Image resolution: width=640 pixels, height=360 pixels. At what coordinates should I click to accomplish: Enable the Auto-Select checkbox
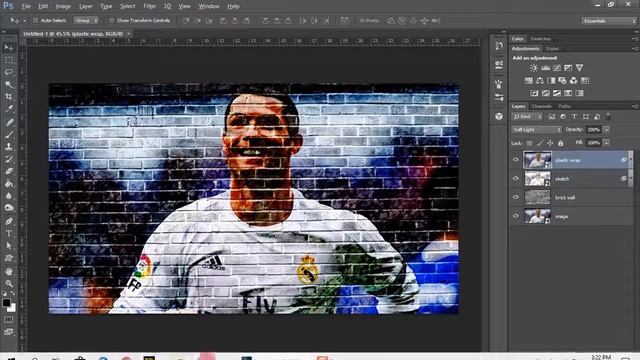point(36,20)
